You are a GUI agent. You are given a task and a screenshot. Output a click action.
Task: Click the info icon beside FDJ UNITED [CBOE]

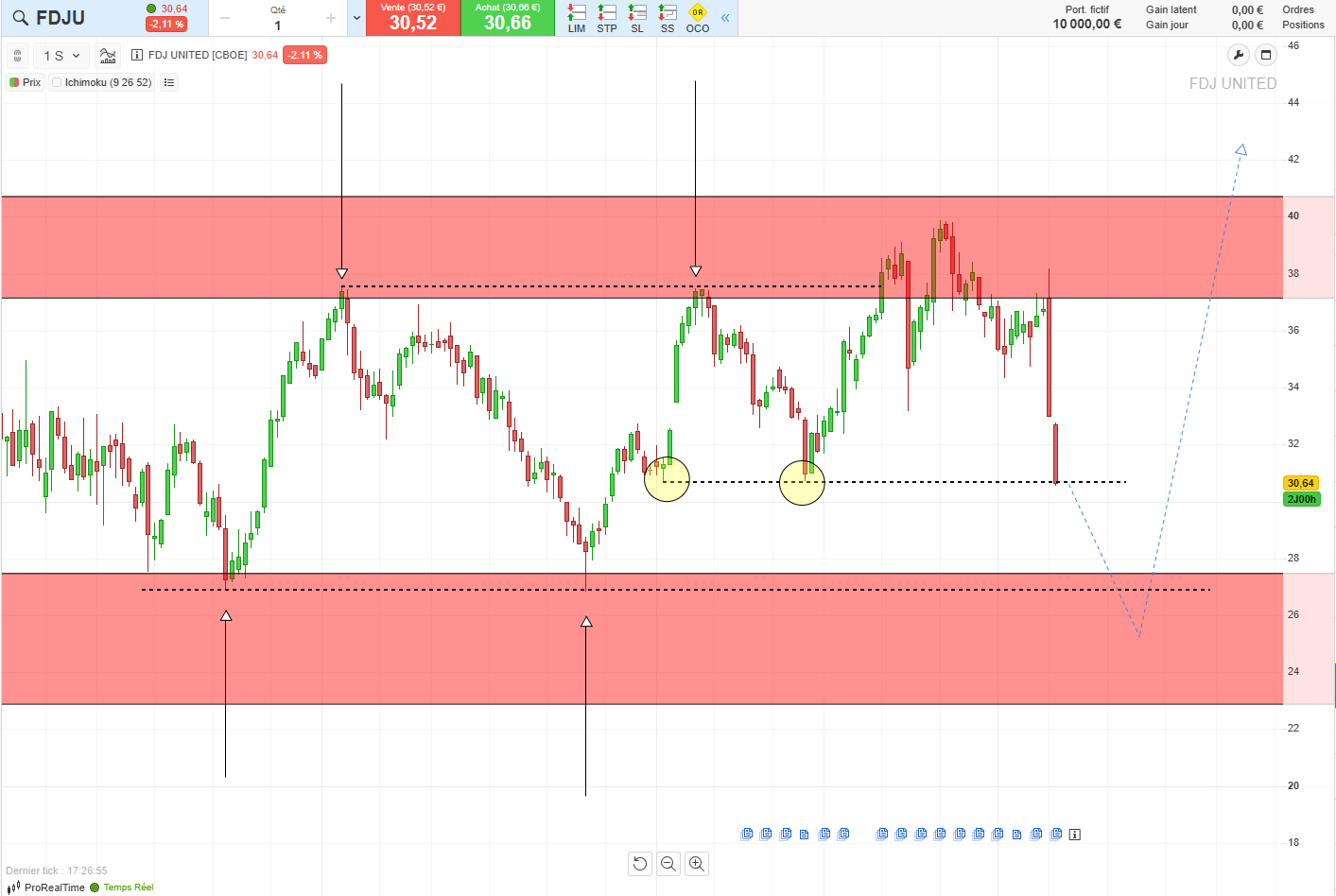tap(137, 55)
